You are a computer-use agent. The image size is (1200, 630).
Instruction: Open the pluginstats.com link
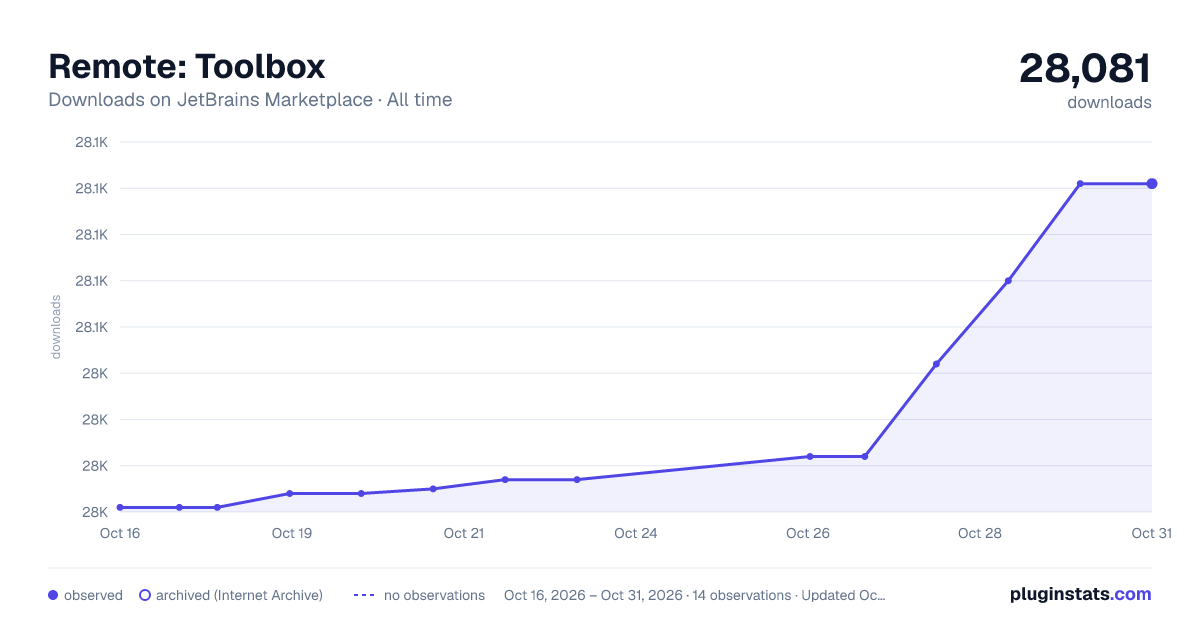[x=1081, y=594]
